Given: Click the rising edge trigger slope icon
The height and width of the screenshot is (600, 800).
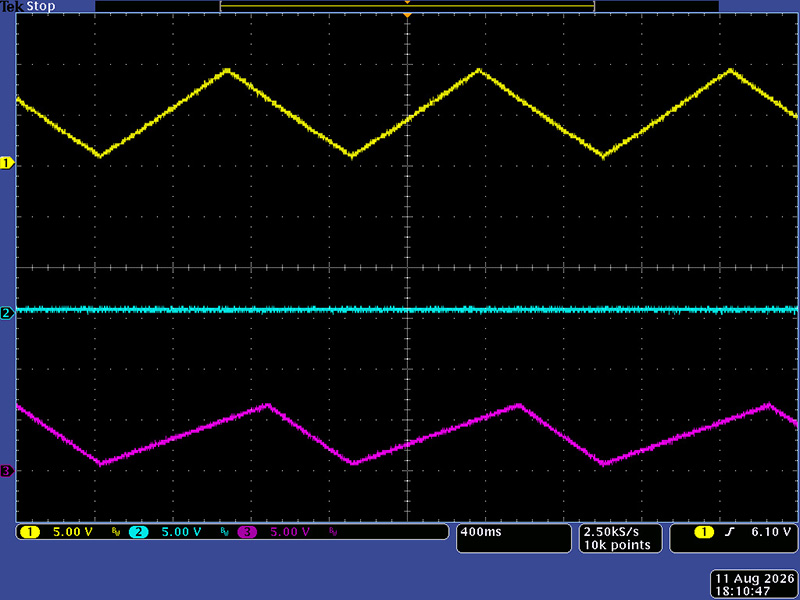Looking at the screenshot, I should [x=730, y=532].
